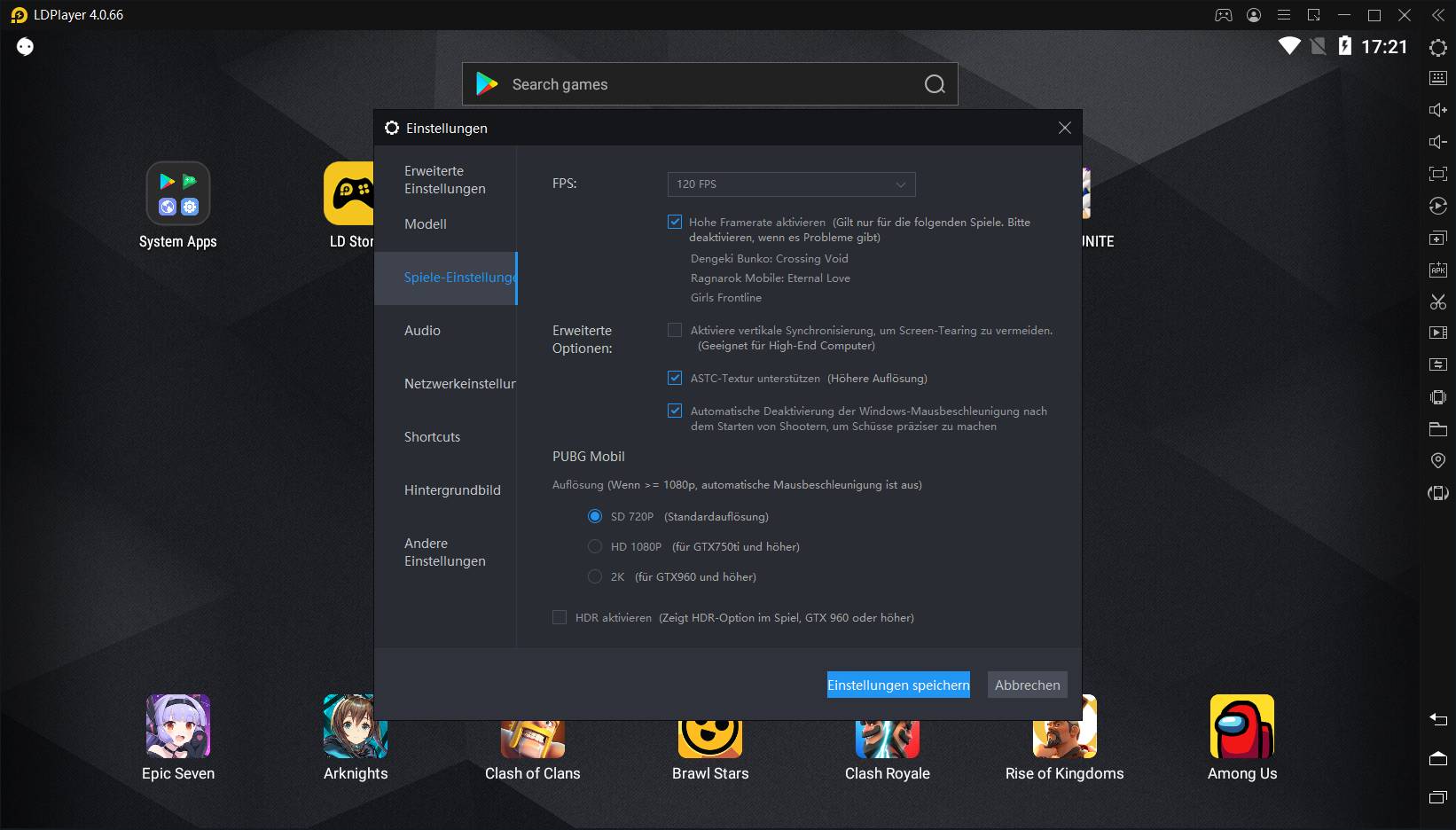Open Erweiterte Einstellungen tab
Viewport: 1456px width, 830px height.
tap(445, 180)
